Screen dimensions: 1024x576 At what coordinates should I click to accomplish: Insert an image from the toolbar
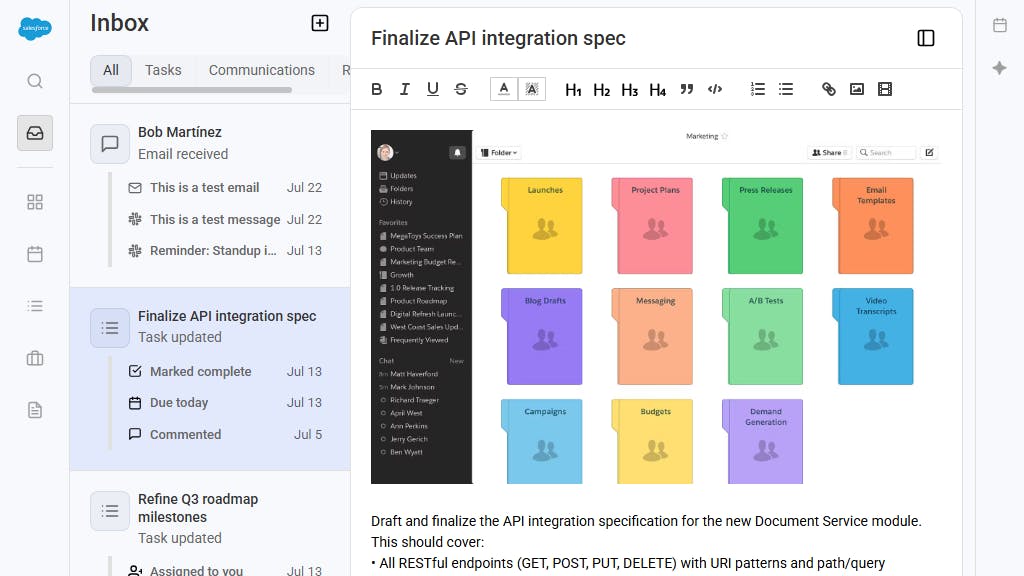click(857, 89)
